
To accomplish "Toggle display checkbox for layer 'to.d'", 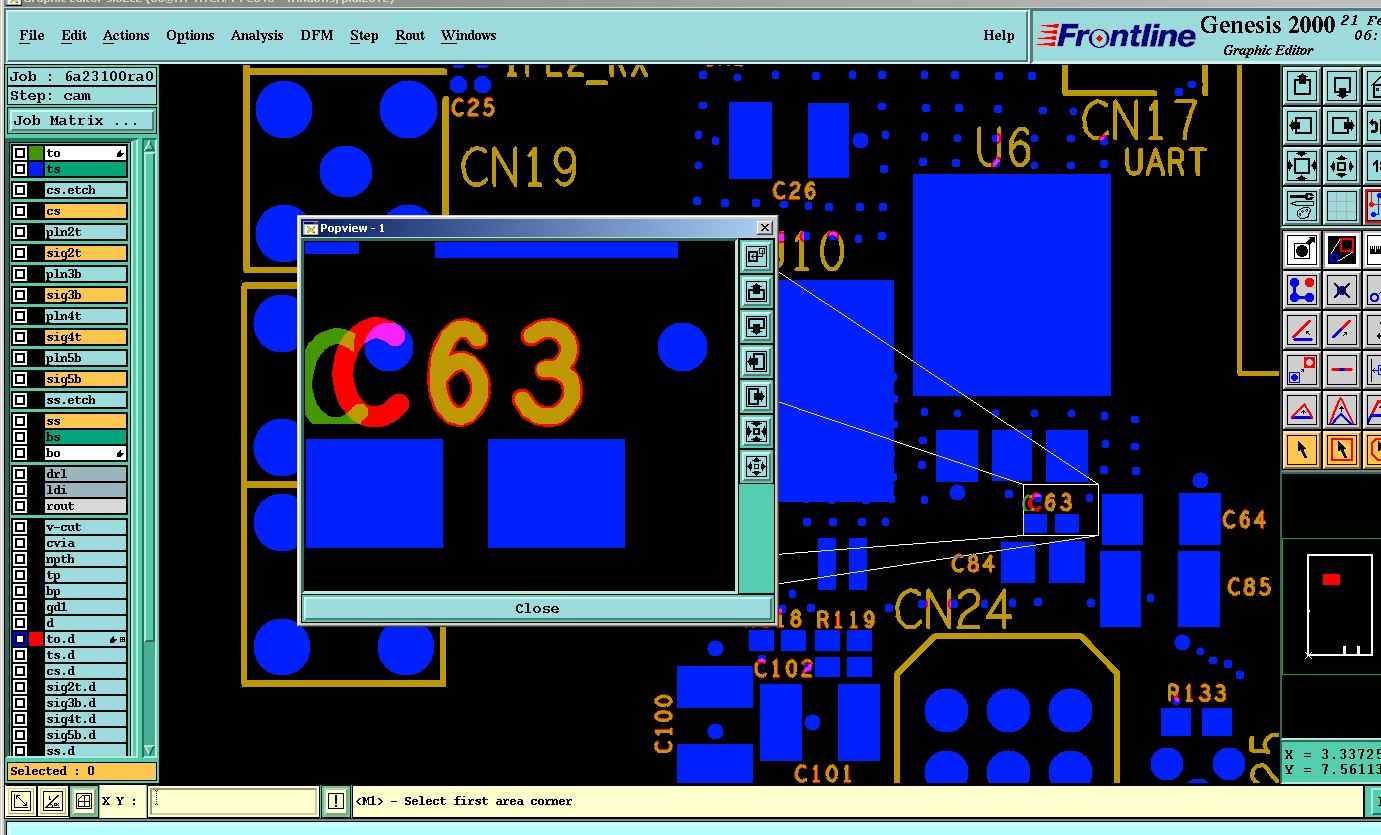I will click(x=20, y=639).
